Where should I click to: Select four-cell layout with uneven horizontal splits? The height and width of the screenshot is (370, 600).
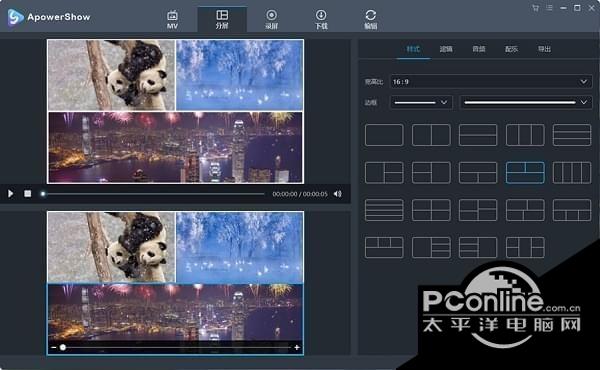pos(478,210)
